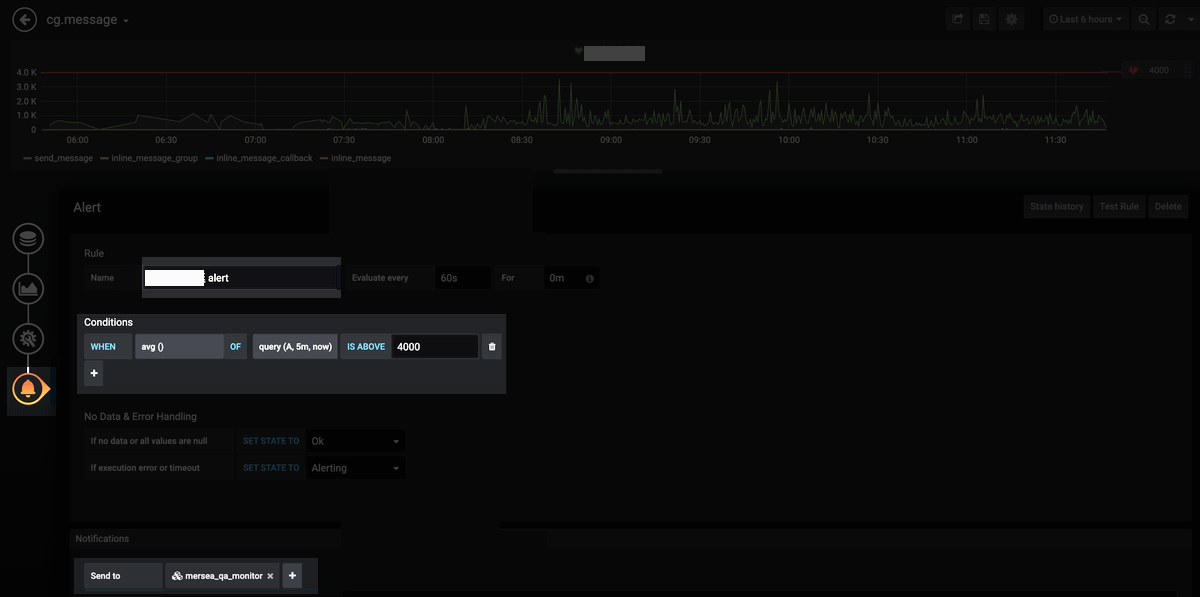Expand the Last 6 hours time picker
1200x597 pixels.
tap(1085, 18)
